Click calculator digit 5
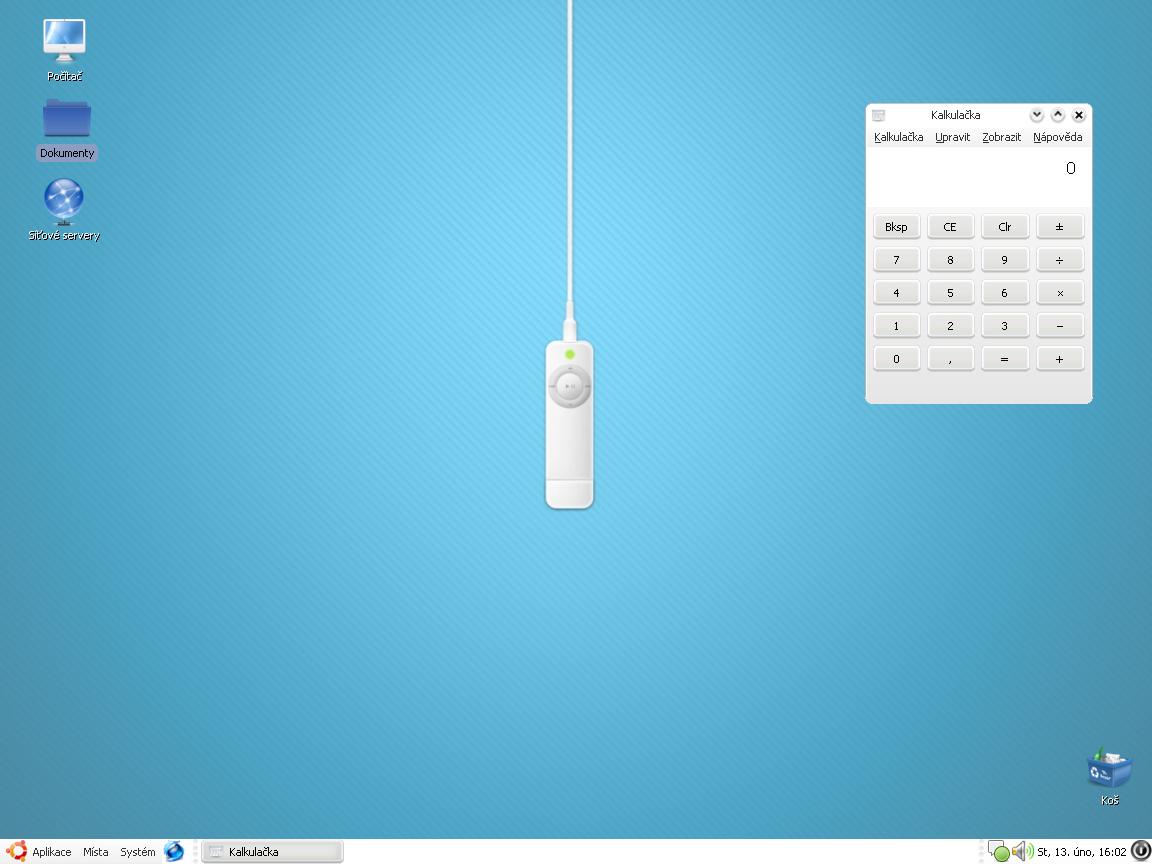Viewport: 1152px width, 864px height. [x=950, y=292]
